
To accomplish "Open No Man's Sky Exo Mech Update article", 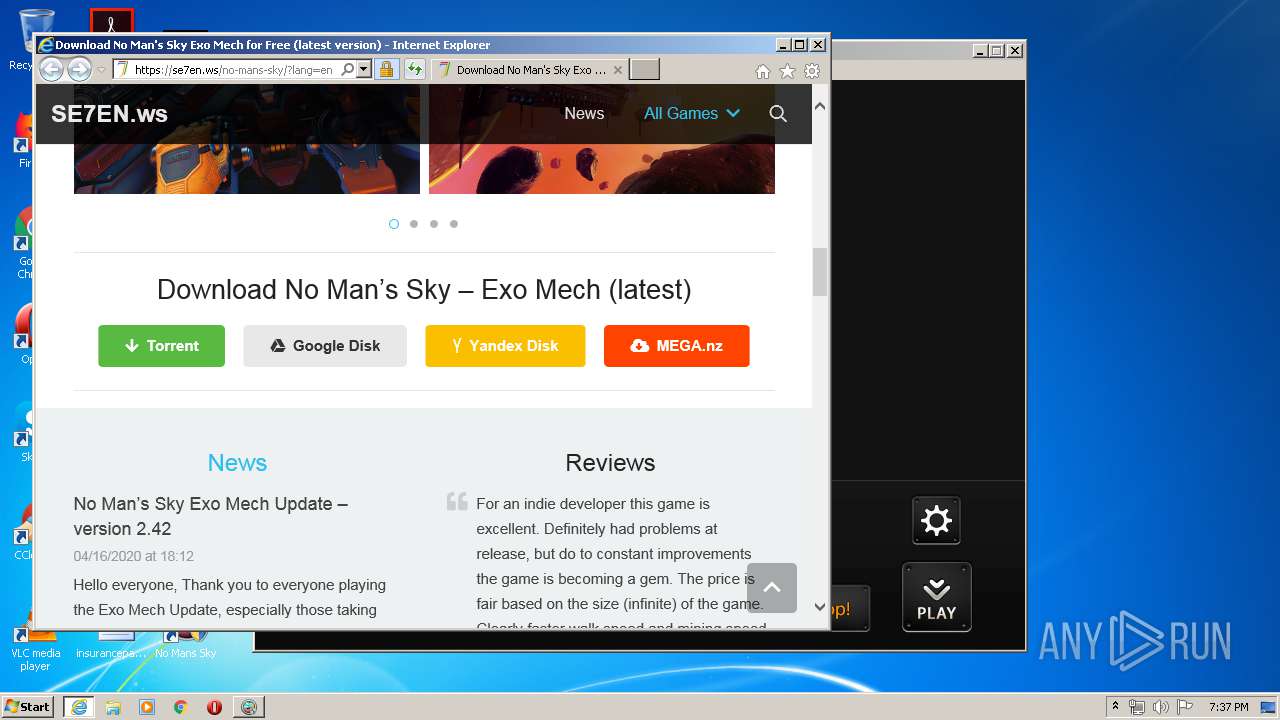I will [210, 516].
